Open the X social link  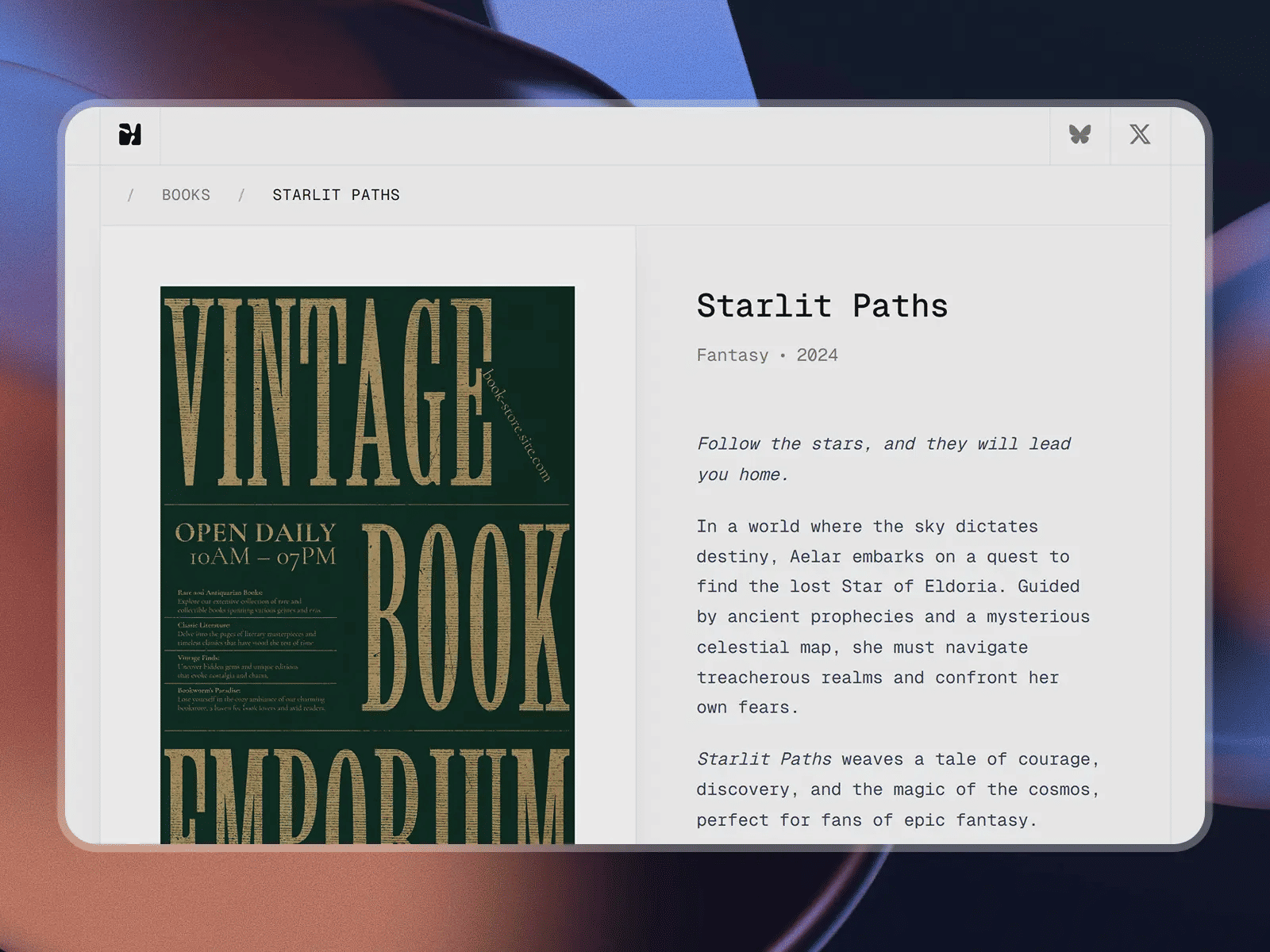coord(1140,134)
